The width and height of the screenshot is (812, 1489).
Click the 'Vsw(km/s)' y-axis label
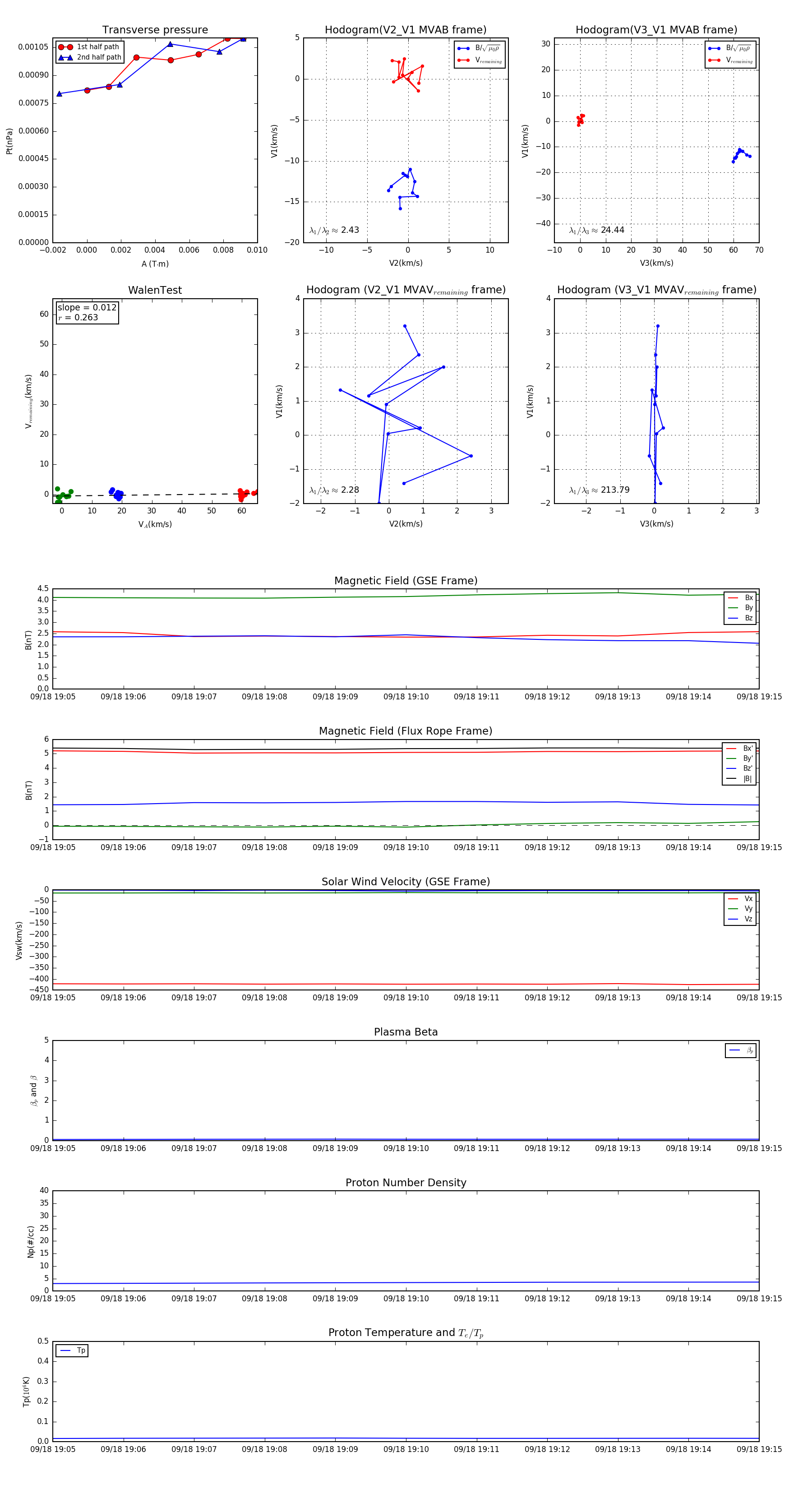pos(19,940)
